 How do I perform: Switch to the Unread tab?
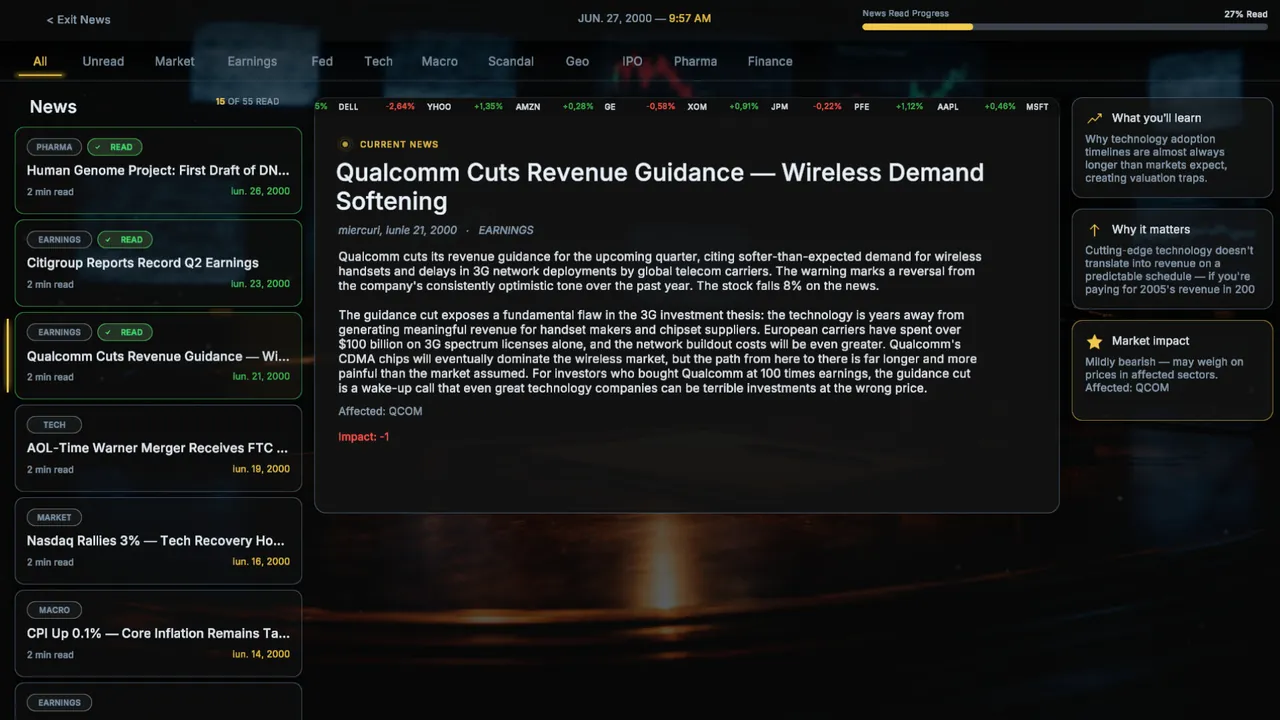pos(103,61)
